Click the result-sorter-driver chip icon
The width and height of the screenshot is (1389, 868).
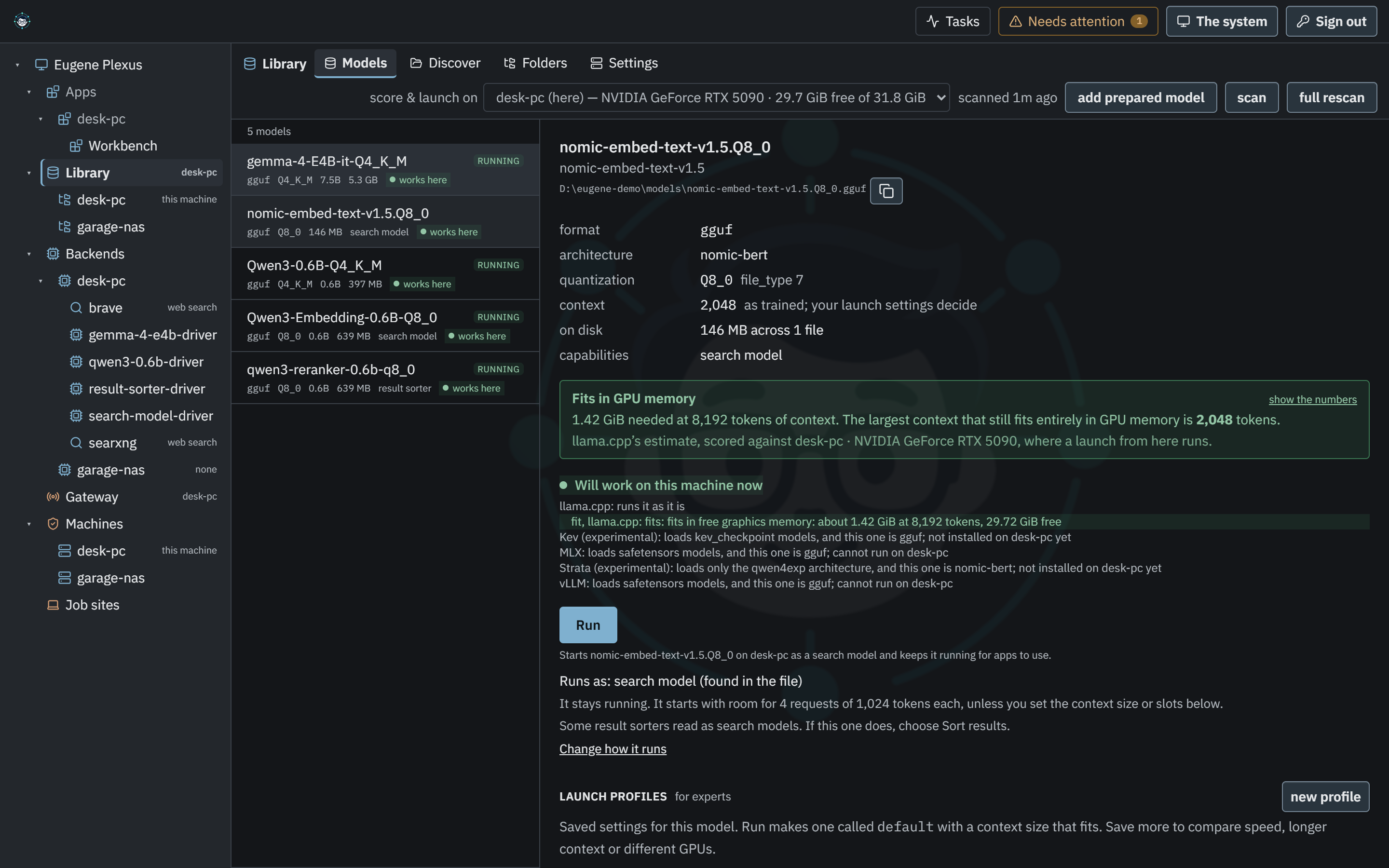click(76, 389)
